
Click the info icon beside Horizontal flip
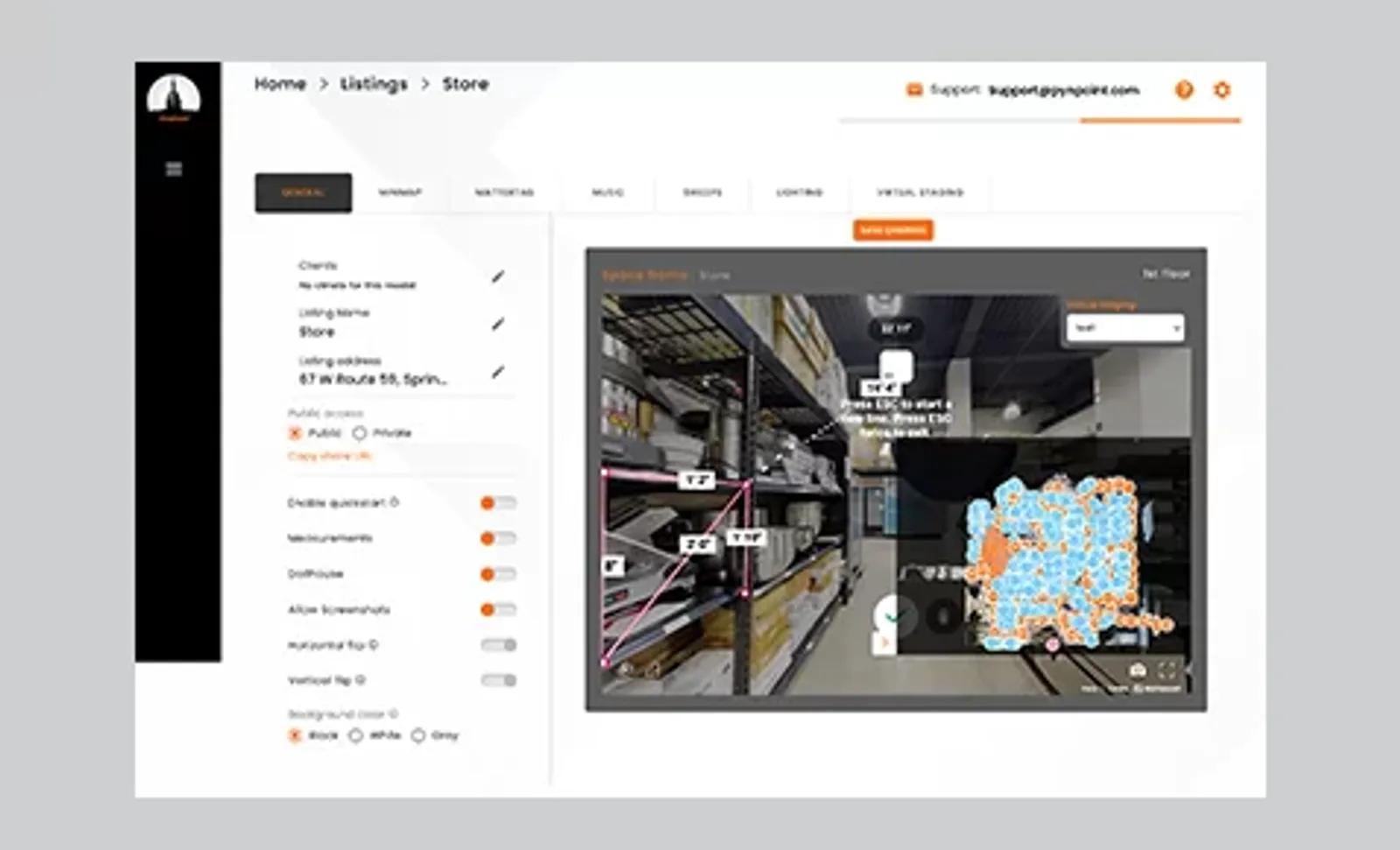[374, 645]
